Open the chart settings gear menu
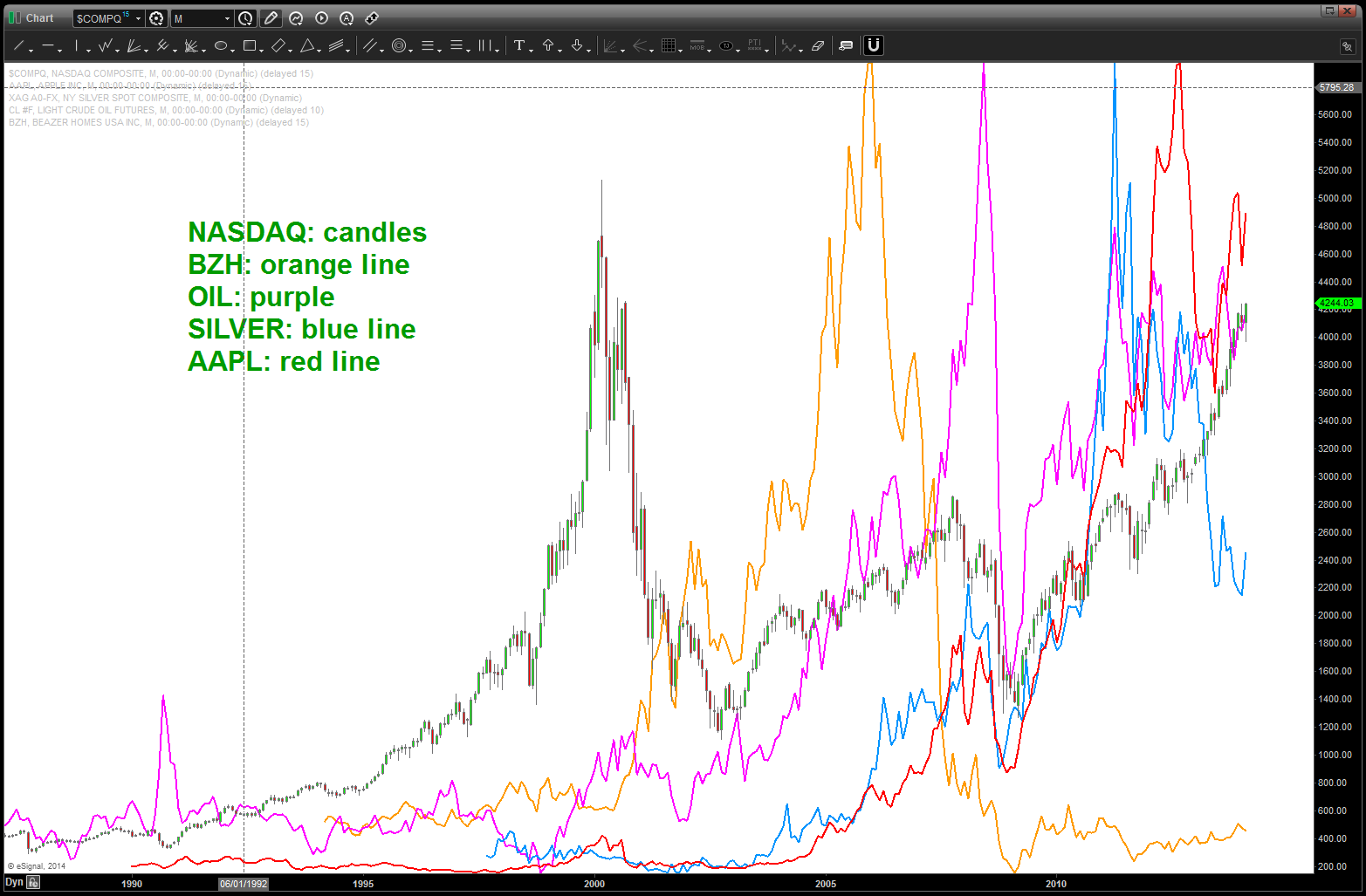Screen dimensions: 1366x896 coord(156,18)
